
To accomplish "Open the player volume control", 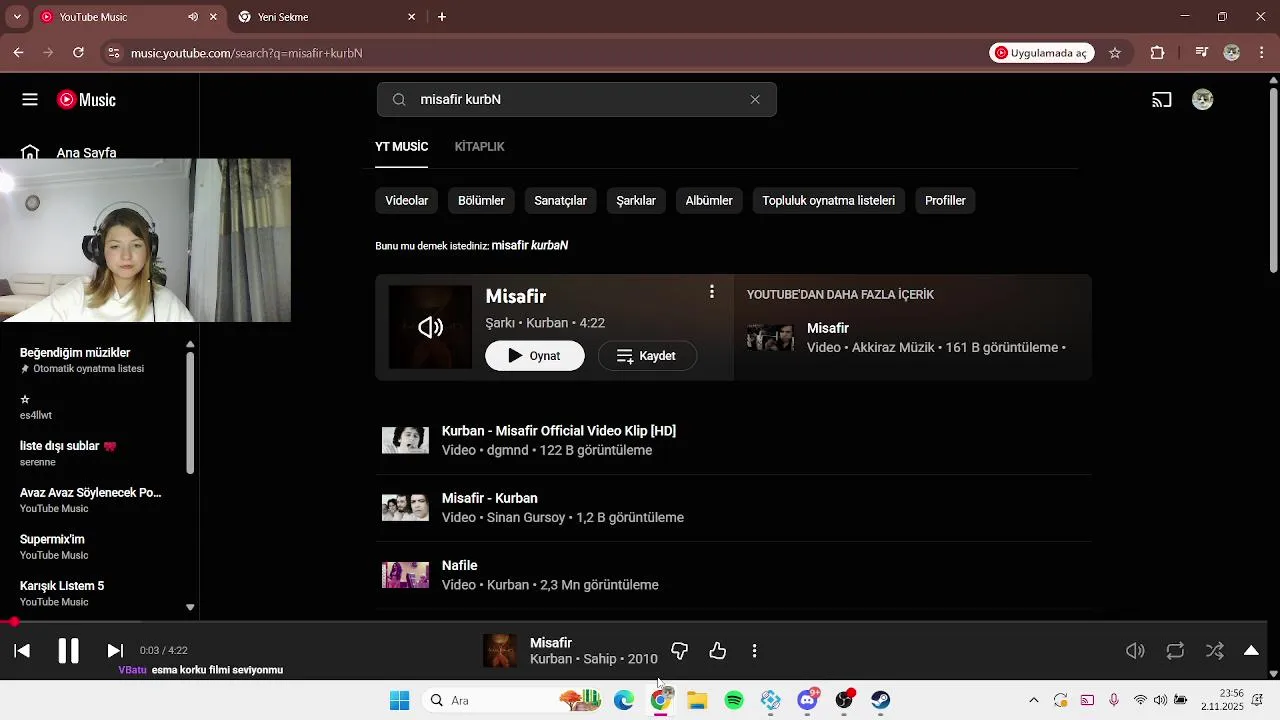I will pyautogui.click(x=1135, y=651).
